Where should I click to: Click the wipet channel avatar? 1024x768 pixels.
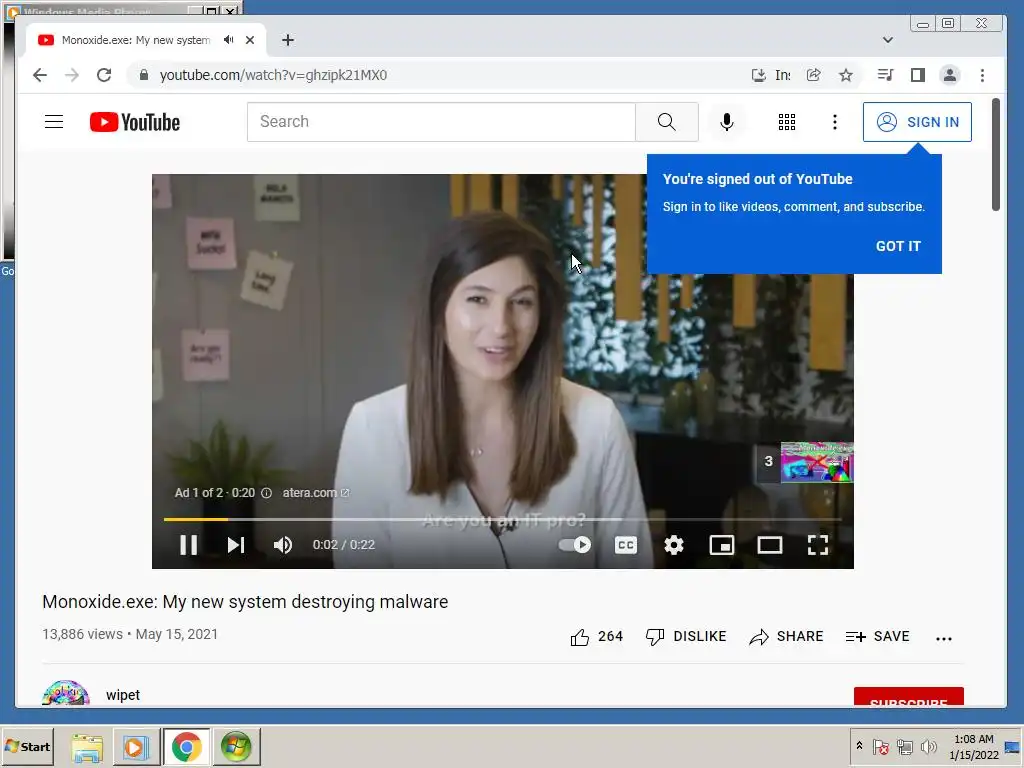[65, 694]
